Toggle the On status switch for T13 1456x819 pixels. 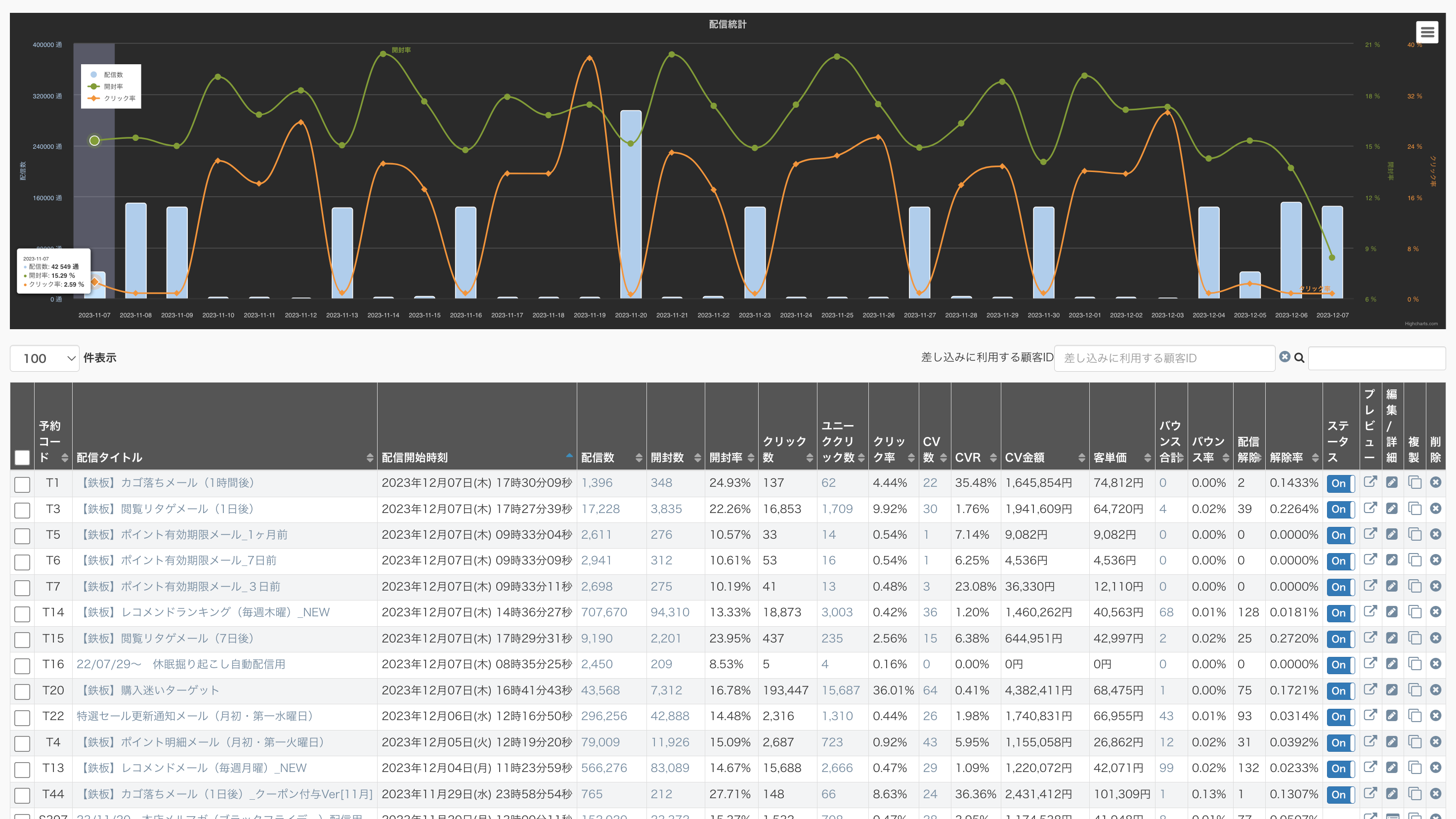click(x=1341, y=768)
